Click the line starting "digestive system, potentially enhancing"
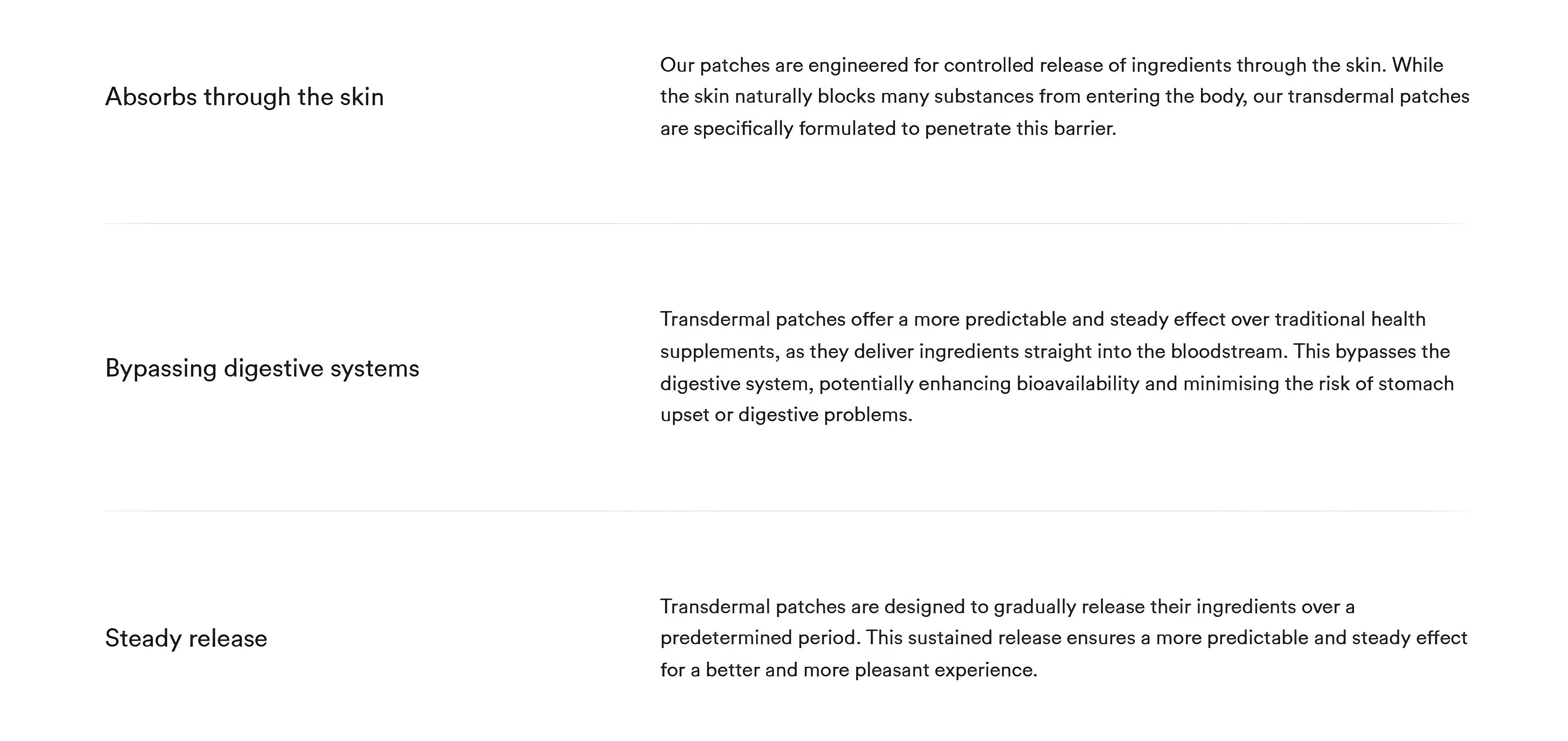Viewport: 1568px width, 741px height. point(1057,384)
